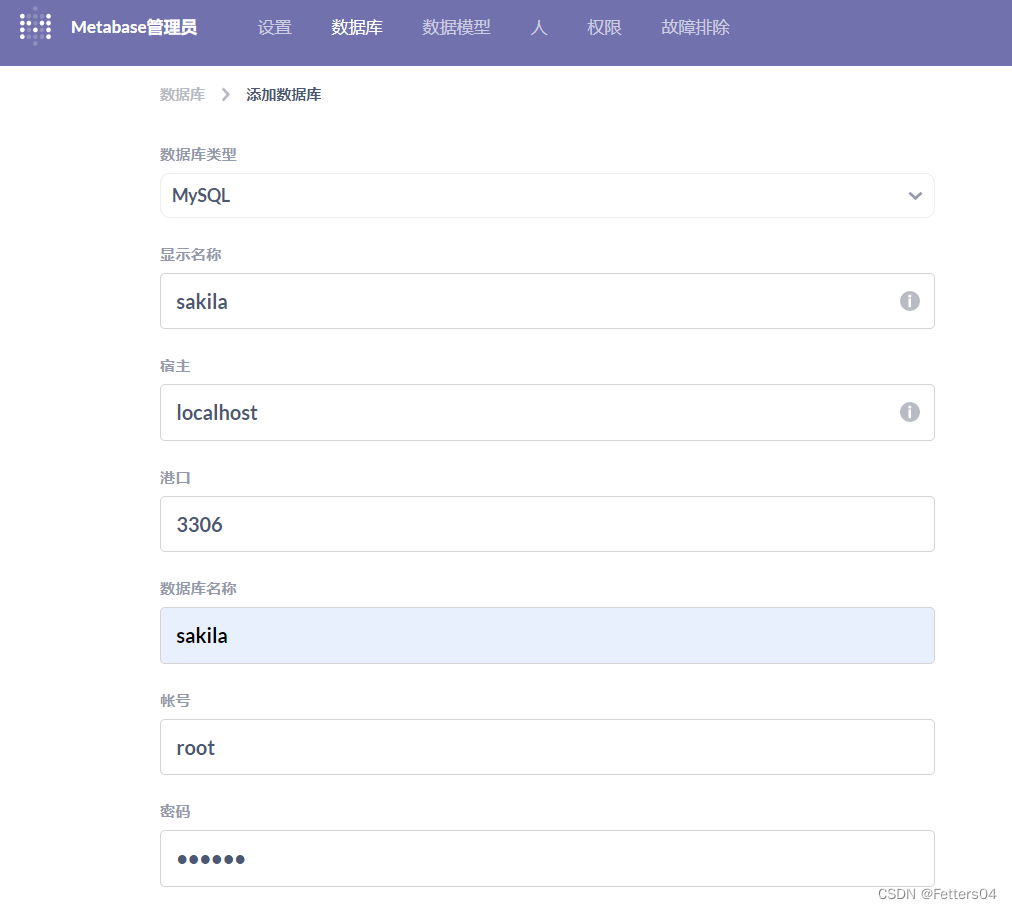Open the 设置 settings tab
Viewport: 1012px width, 909px height.
coord(274,27)
